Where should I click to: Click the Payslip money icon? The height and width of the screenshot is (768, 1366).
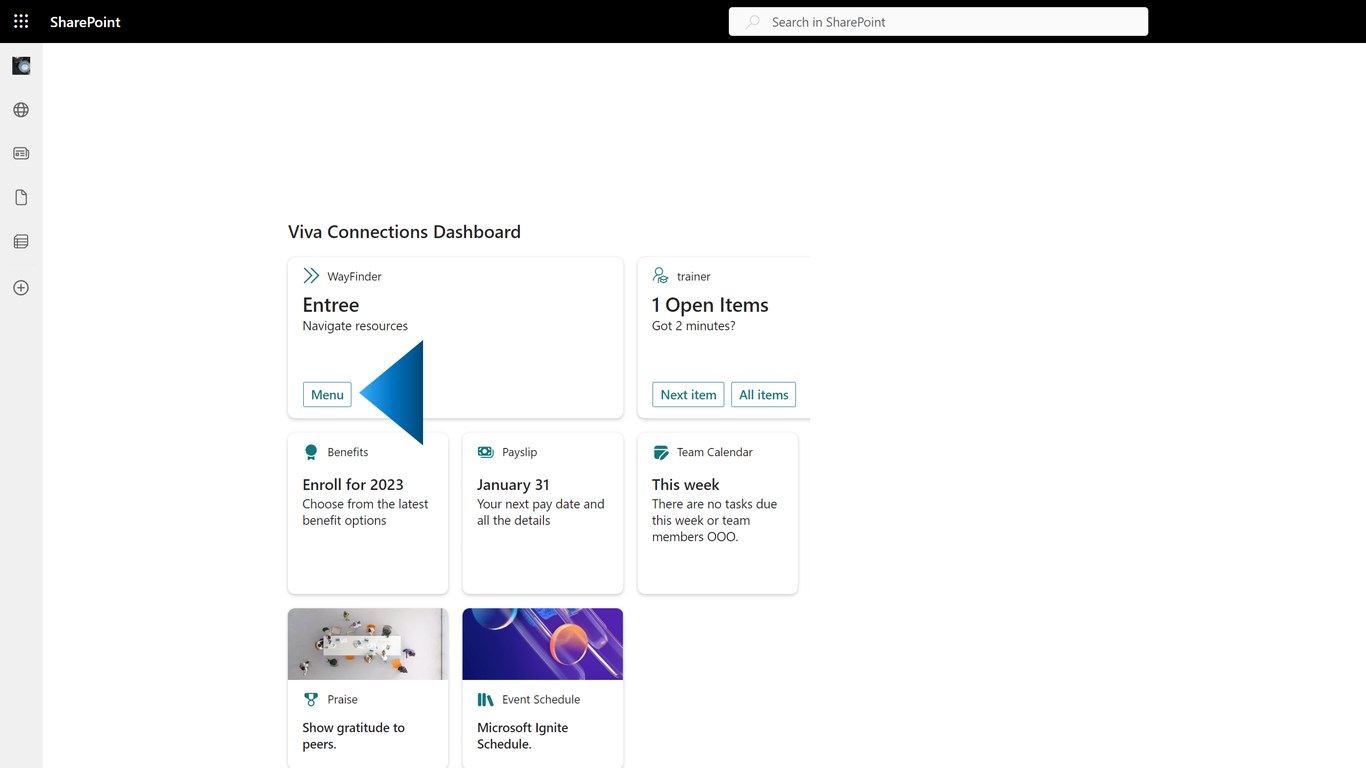[486, 452]
